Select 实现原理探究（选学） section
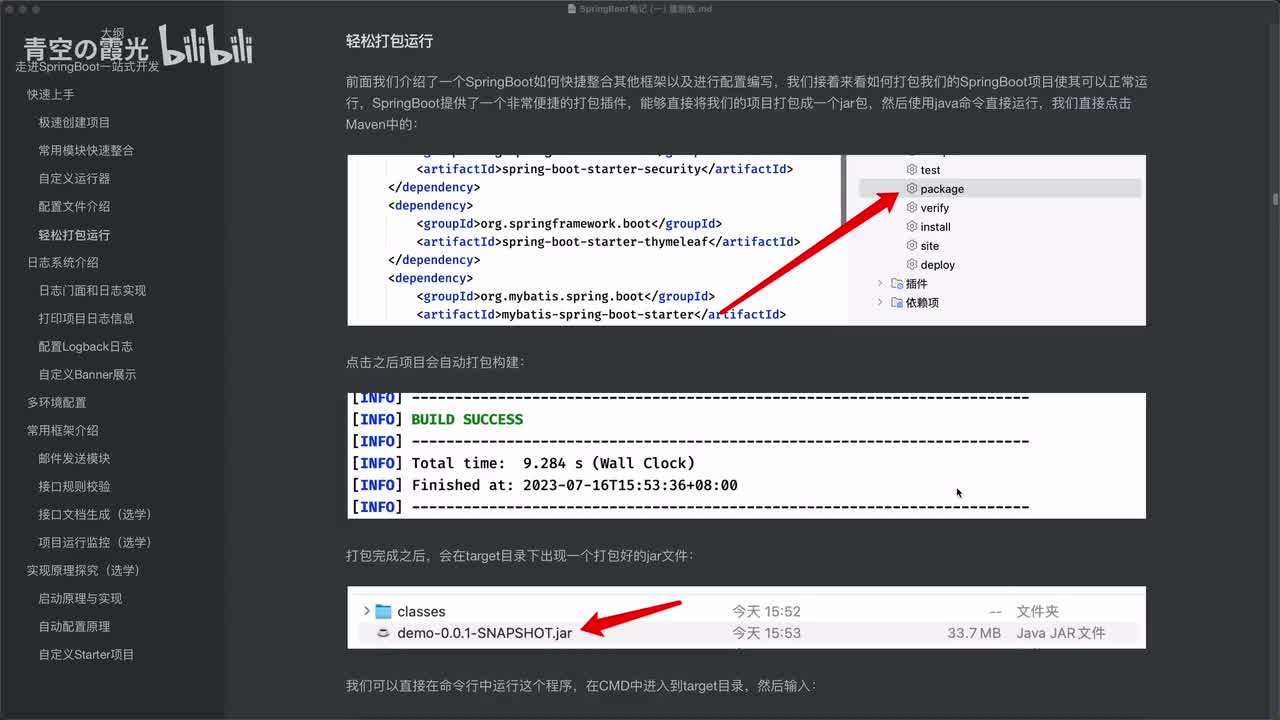This screenshot has width=1280, height=720. click(x=84, y=570)
